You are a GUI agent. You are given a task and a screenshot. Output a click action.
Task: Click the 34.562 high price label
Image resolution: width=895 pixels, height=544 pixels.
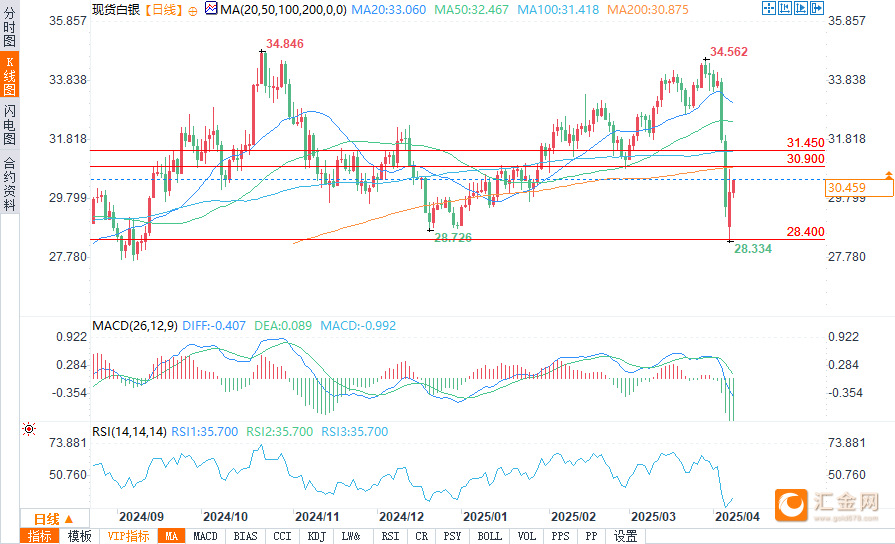point(729,52)
